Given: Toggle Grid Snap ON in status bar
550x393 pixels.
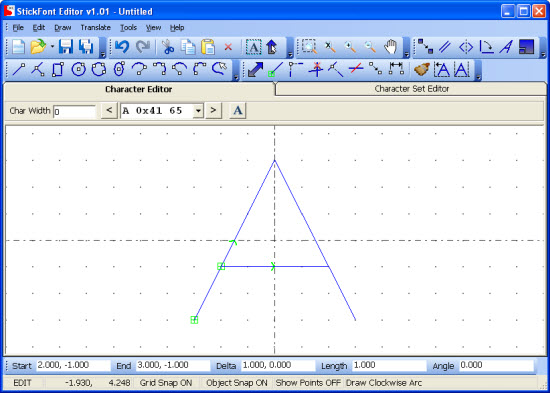Looking at the screenshot, I should (x=166, y=383).
